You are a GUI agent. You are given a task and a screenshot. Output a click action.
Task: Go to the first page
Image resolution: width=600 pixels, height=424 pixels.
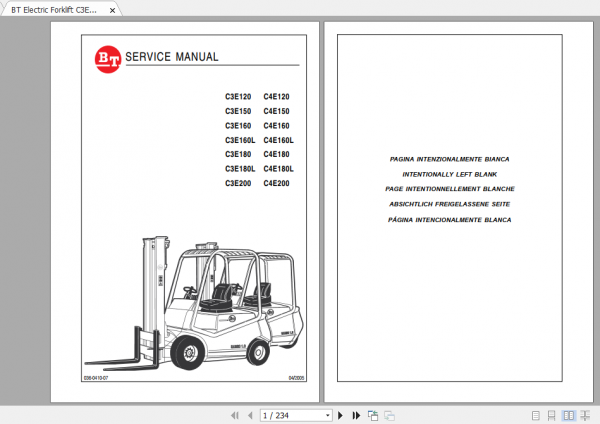coord(235,415)
